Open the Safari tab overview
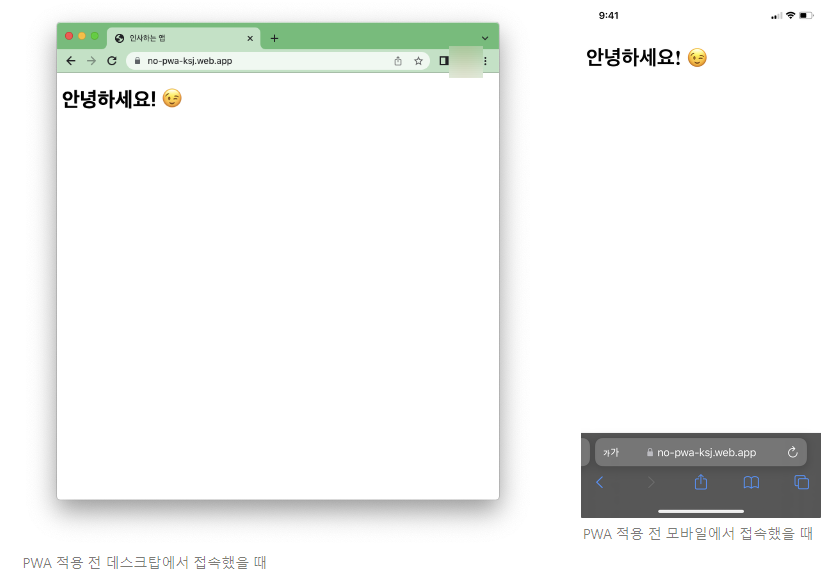This screenshot has width=835, height=582. (x=801, y=482)
